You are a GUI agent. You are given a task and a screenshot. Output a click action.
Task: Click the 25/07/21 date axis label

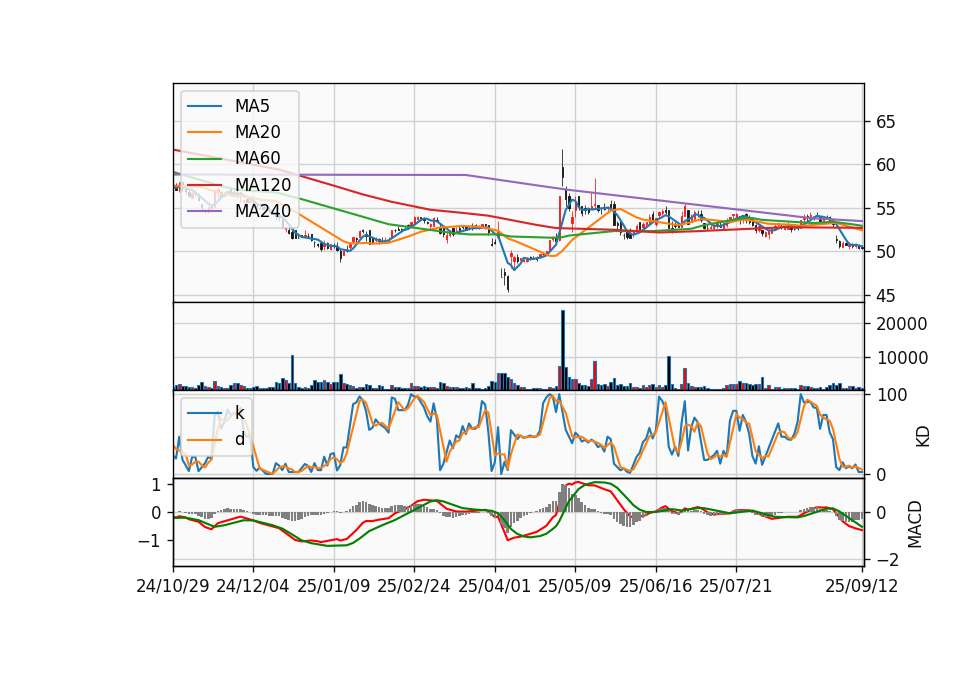pos(736,586)
